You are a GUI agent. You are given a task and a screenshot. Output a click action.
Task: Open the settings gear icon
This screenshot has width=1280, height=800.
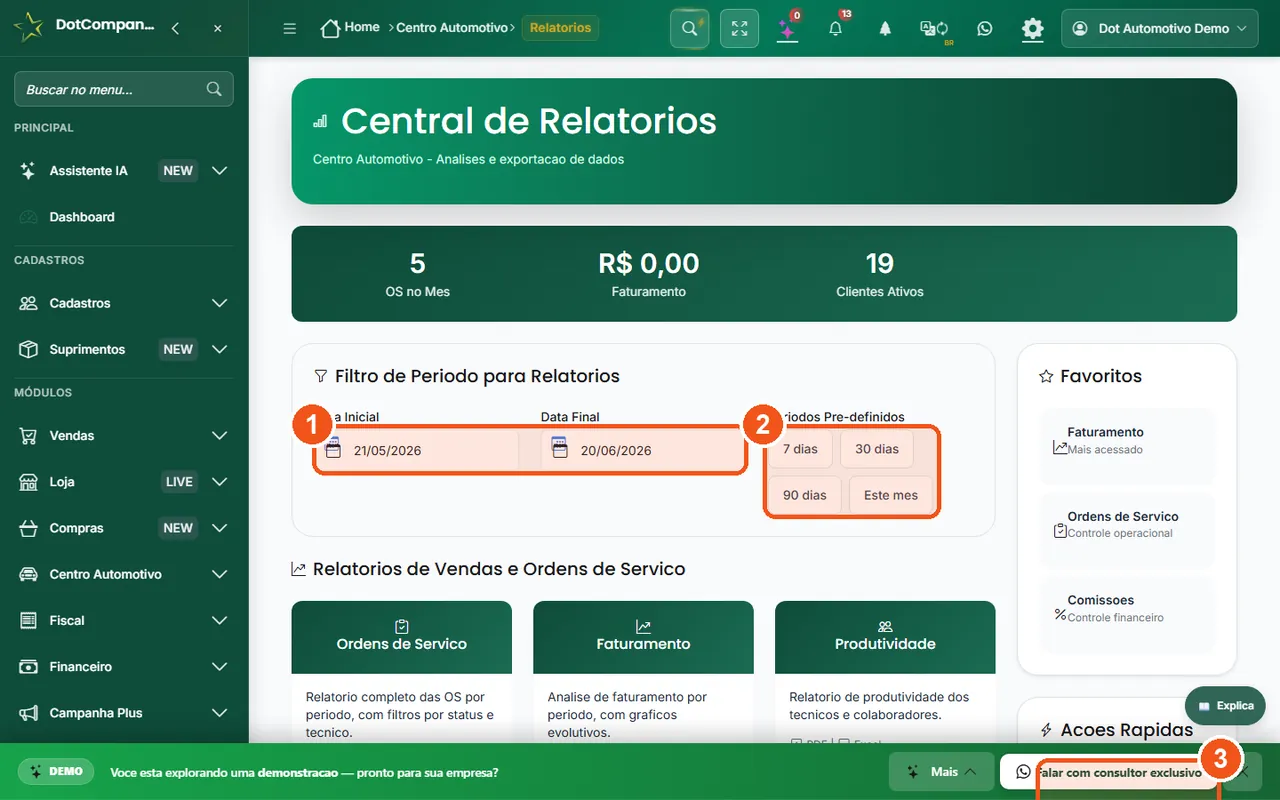1033,29
